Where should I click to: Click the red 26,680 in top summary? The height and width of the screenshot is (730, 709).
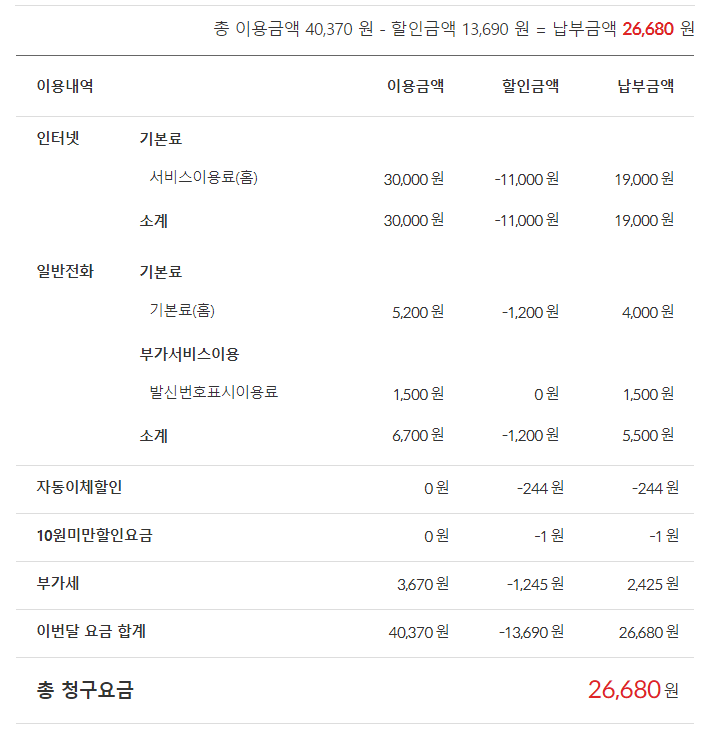coord(648,28)
